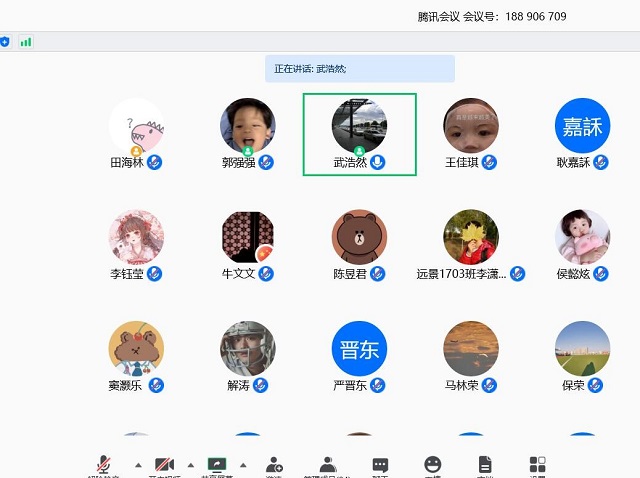Click the name label 马林荣
This screenshot has width=640, height=478.
coord(462,385)
